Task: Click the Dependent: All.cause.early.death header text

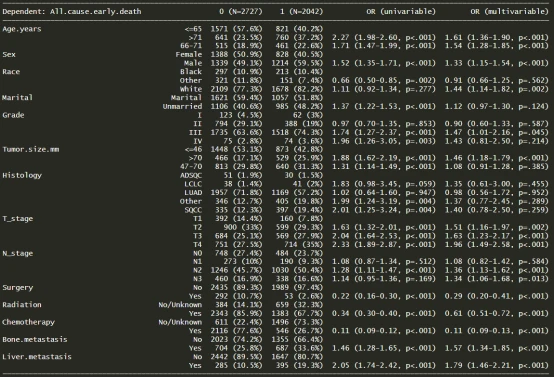Action: click(72, 12)
